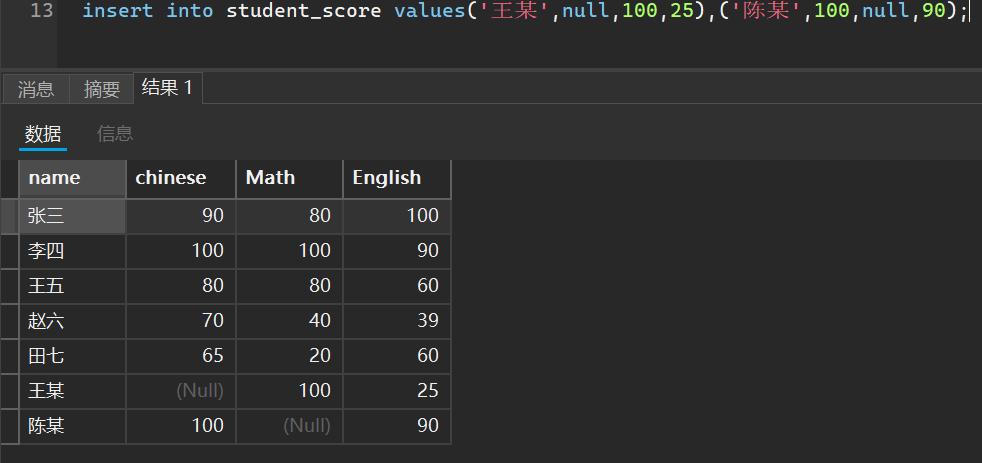Select row header beside 张三 row
Viewport: 982px width, 463px height.
tap(9, 216)
